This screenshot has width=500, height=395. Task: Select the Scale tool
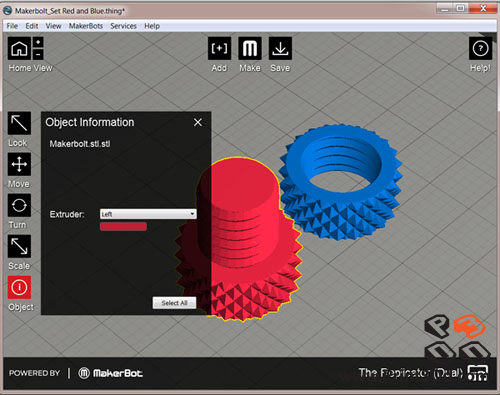point(19,246)
